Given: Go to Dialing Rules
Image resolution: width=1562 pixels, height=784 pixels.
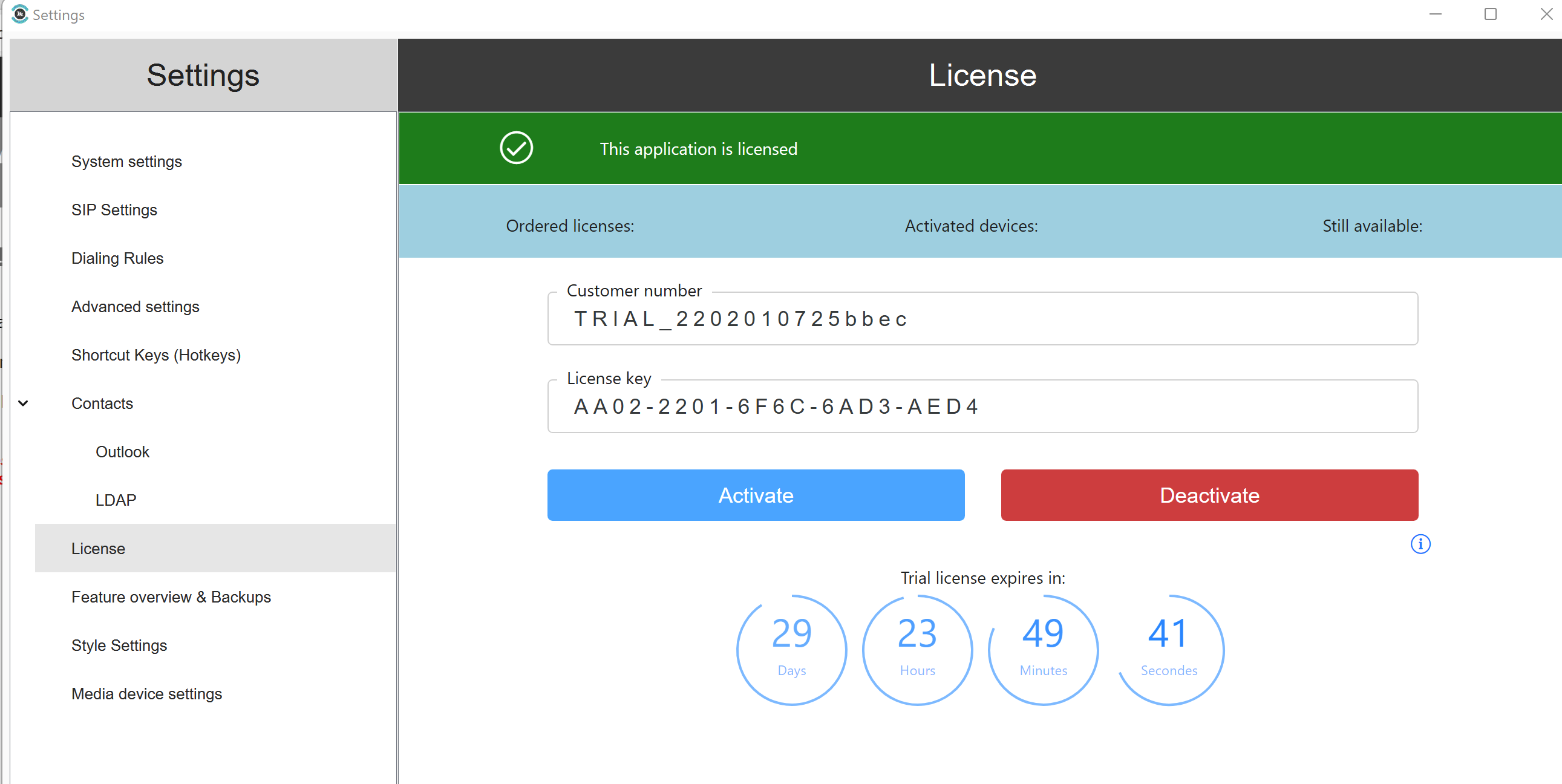Looking at the screenshot, I should (x=117, y=258).
